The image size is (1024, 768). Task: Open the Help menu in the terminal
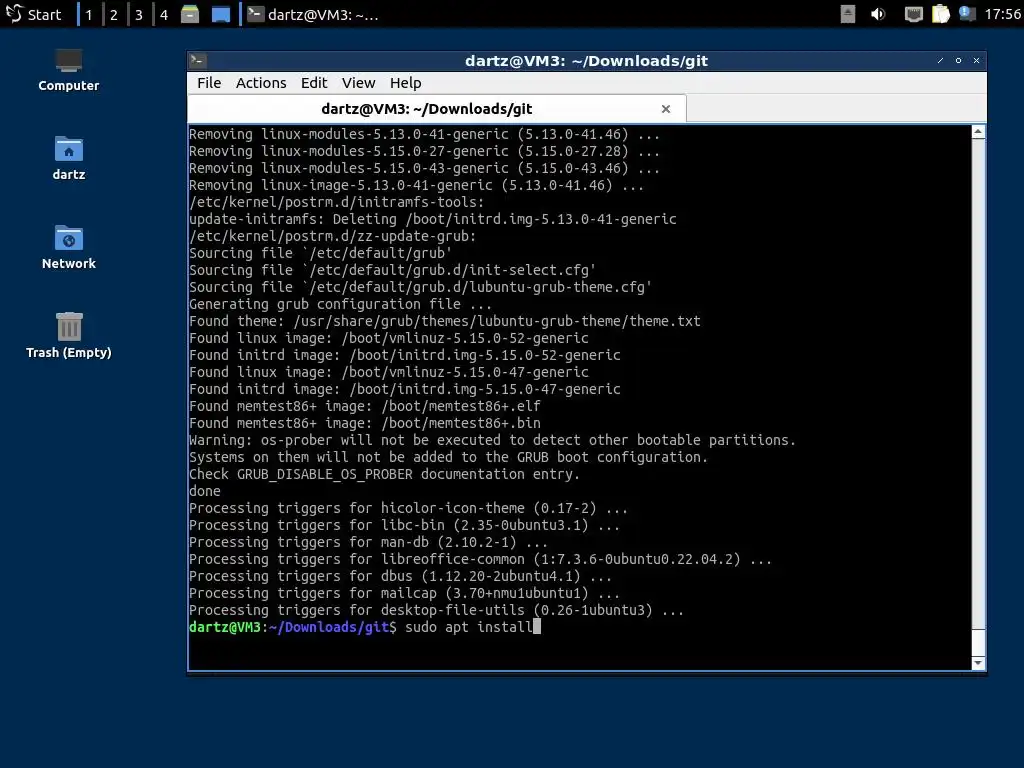pos(406,83)
